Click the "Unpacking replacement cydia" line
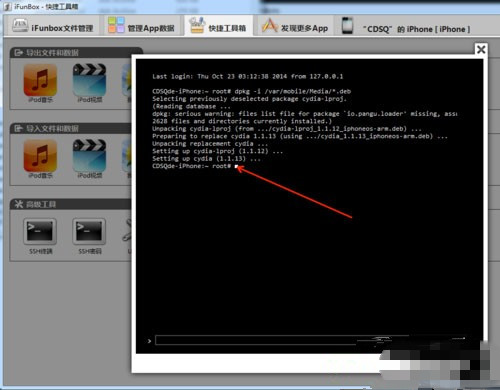Screen dimensions: 500x390 pos(210,144)
